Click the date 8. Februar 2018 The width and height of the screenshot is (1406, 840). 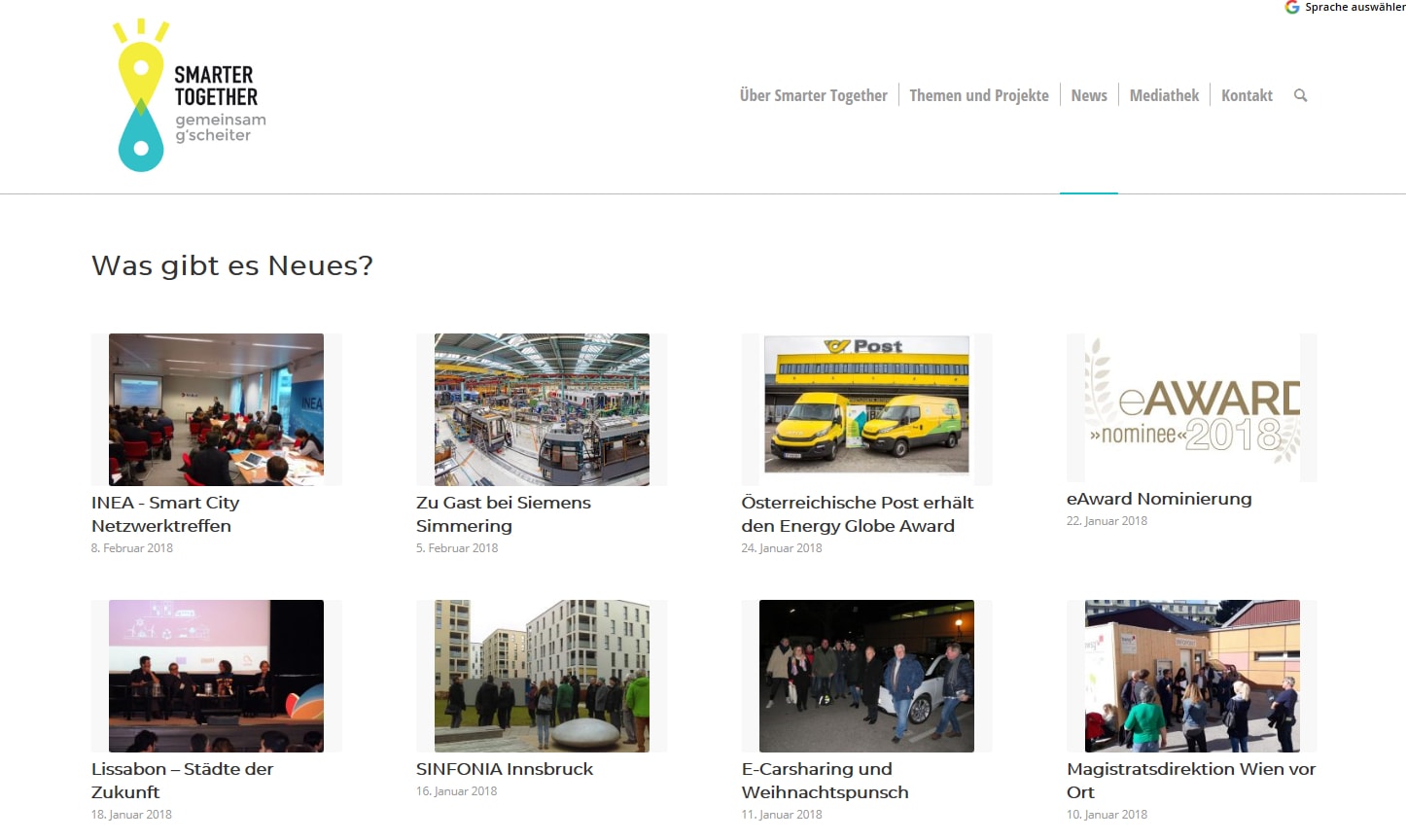pyautogui.click(x=132, y=548)
